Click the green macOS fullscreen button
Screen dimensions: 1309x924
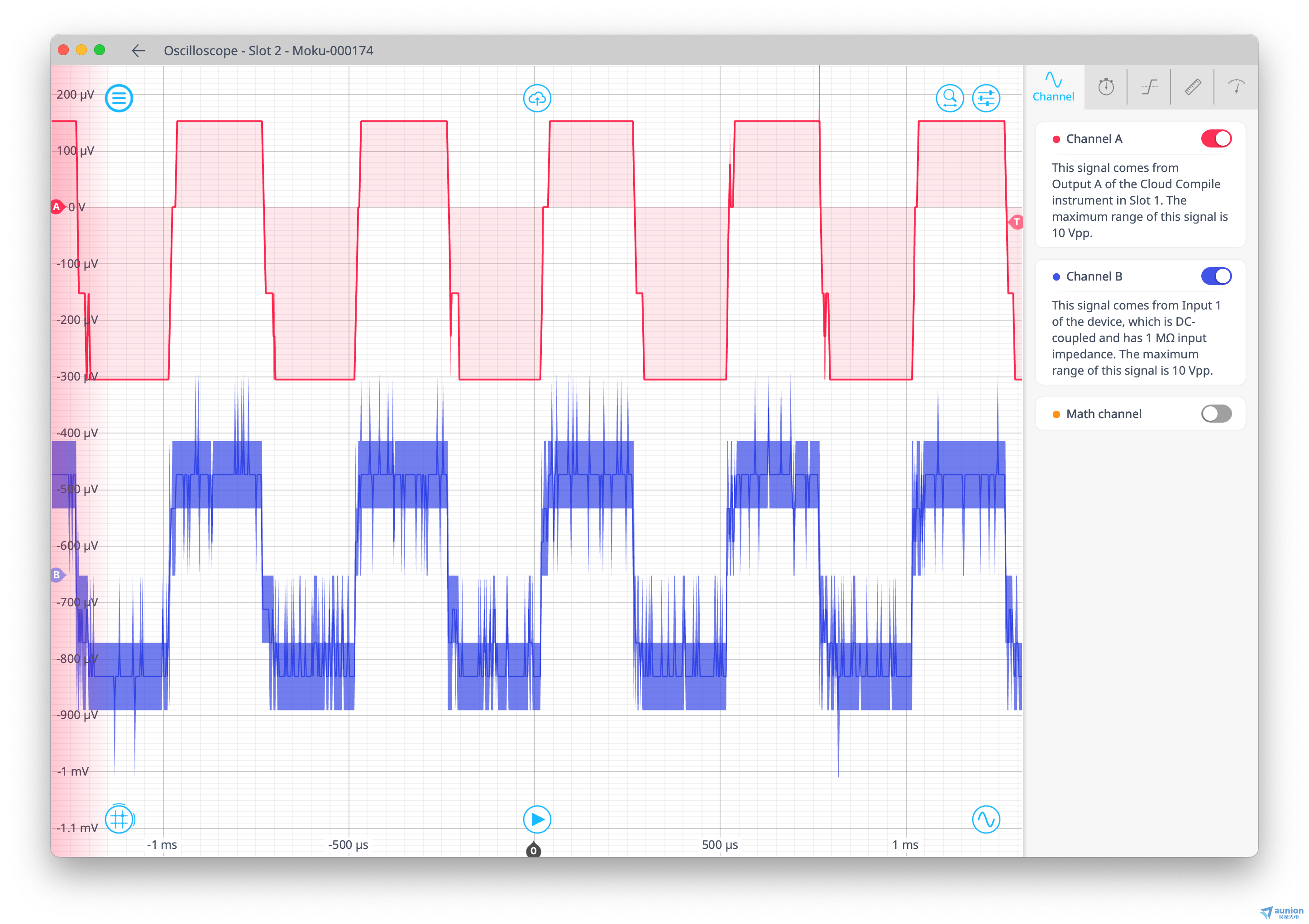(x=100, y=50)
